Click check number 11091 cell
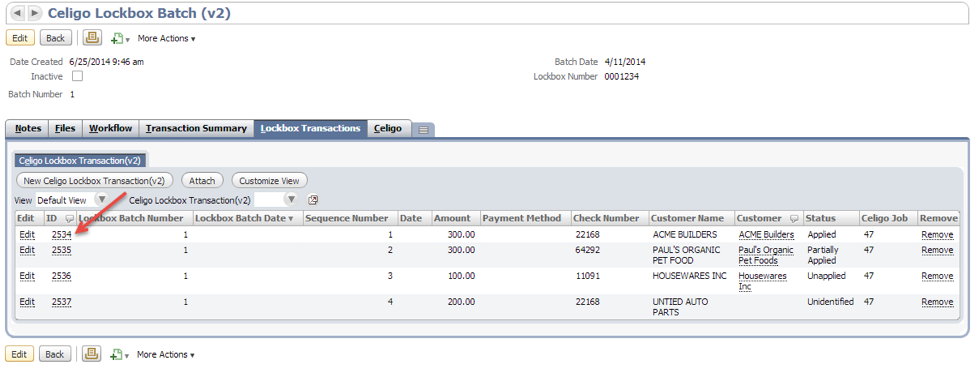Image resolution: width=975 pixels, height=369 pixels. [587, 276]
